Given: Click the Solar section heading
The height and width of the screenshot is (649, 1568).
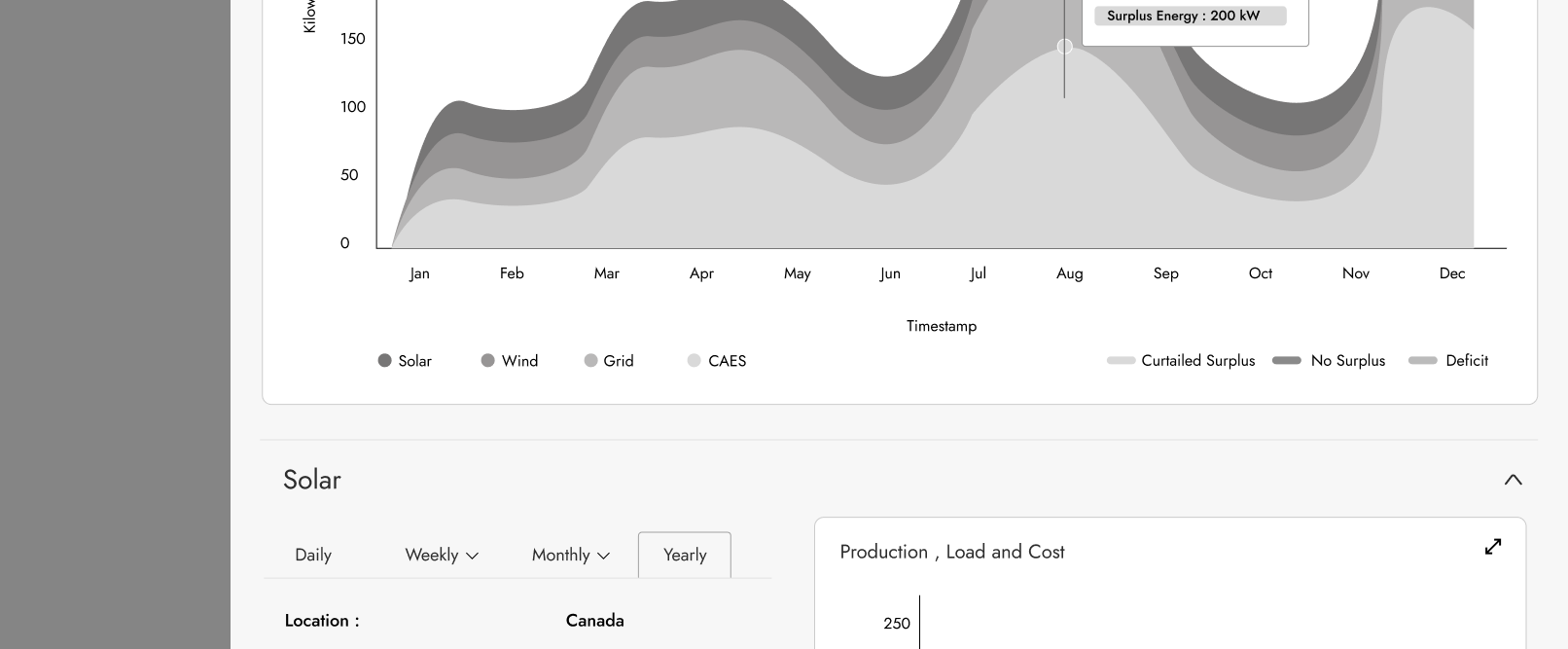Looking at the screenshot, I should coord(312,480).
